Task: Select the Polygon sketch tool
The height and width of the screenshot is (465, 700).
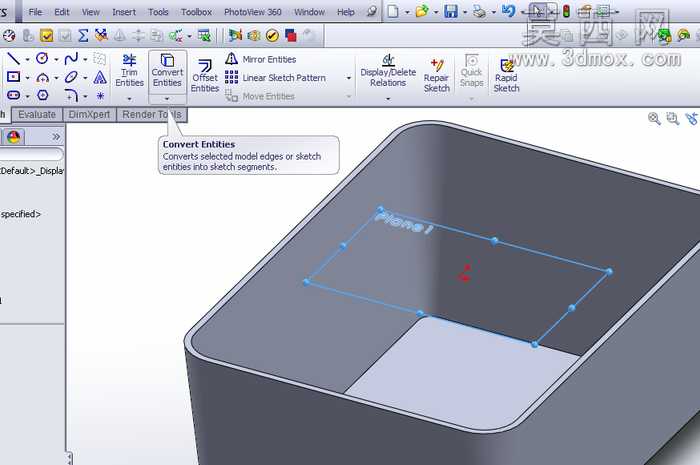Action: point(43,95)
